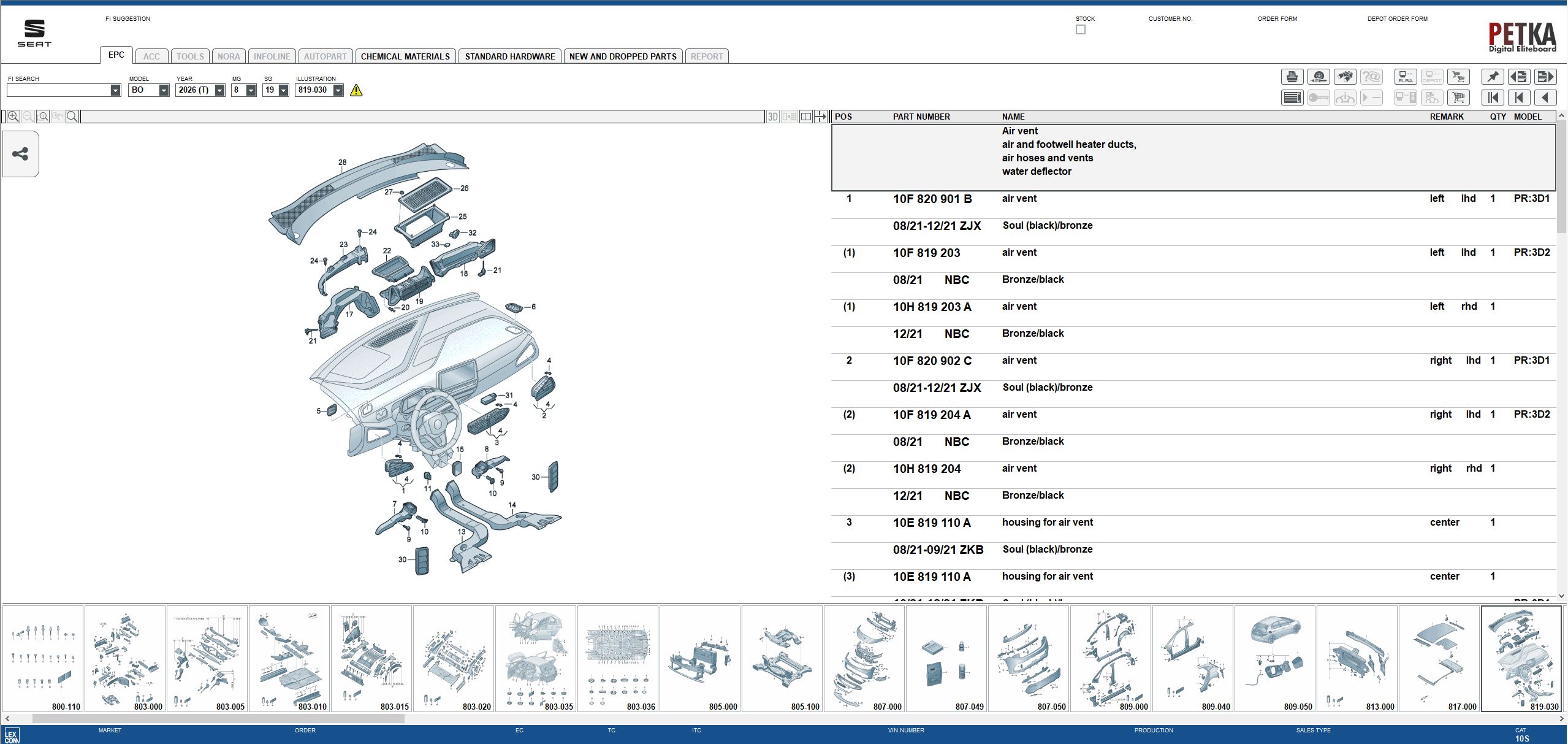The height and width of the screenshot is (744, 1568).
Task: Click the Print icon in the toolbar
Action: point(1292,77)
